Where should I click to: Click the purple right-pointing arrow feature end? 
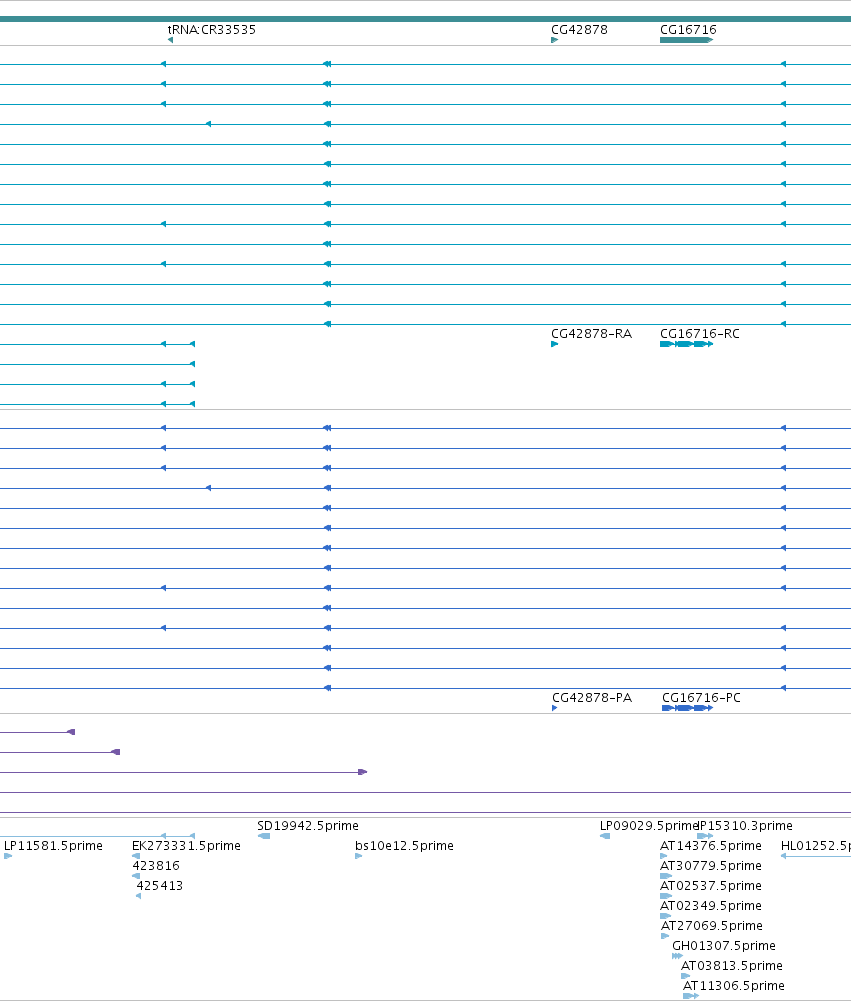pyautogui.click(x=363, y=772)
